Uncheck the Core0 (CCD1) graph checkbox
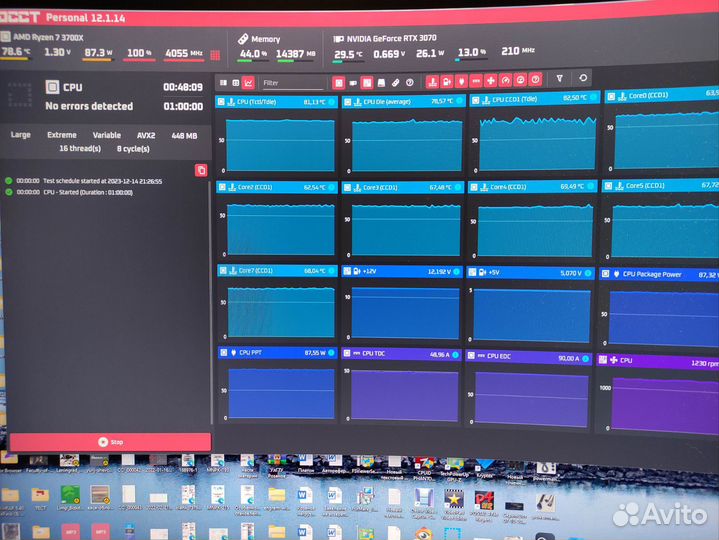Viewport: 719px width, 540px height. 611,96
